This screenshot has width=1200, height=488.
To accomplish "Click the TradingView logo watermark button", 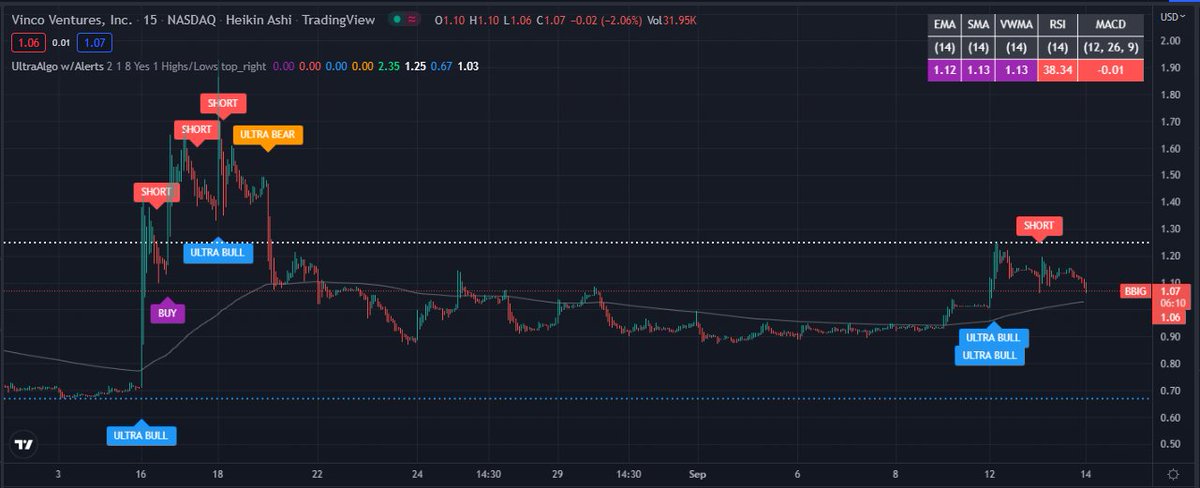I will pyautogui.click(x=25, y=444).
